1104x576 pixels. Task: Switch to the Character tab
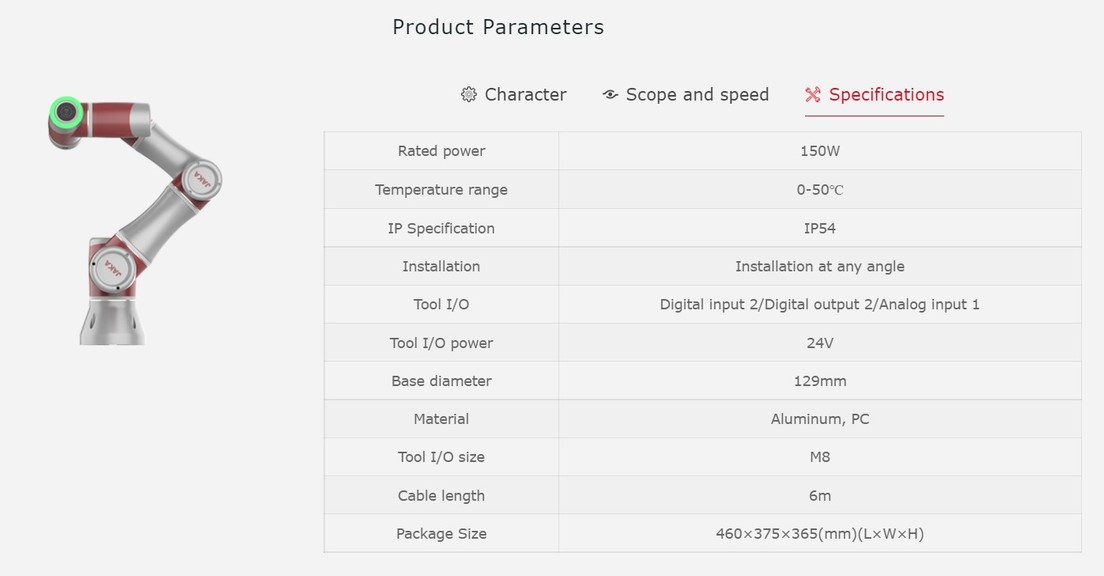coord(513,94)
